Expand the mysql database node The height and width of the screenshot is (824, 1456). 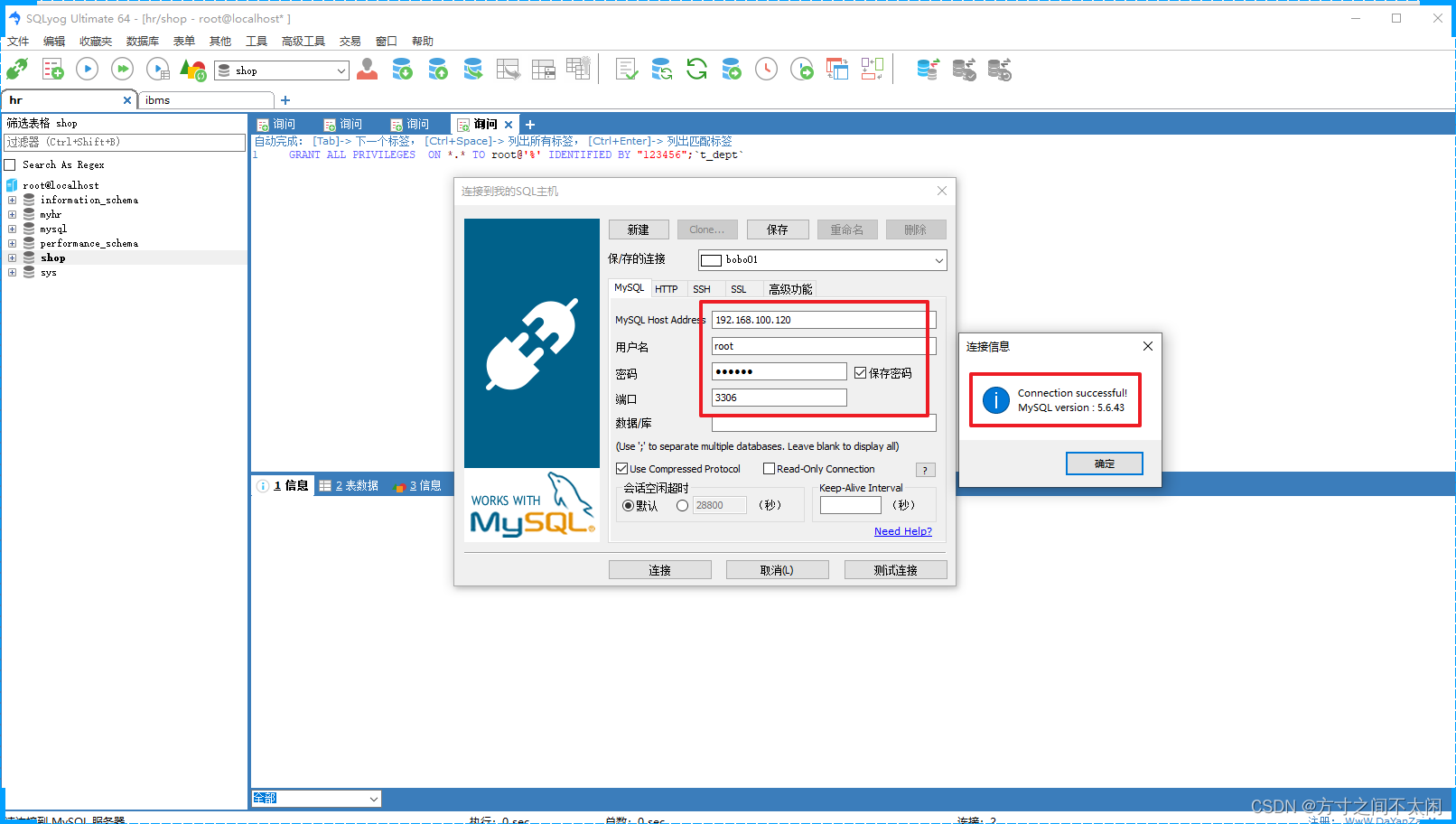(12, 229)
